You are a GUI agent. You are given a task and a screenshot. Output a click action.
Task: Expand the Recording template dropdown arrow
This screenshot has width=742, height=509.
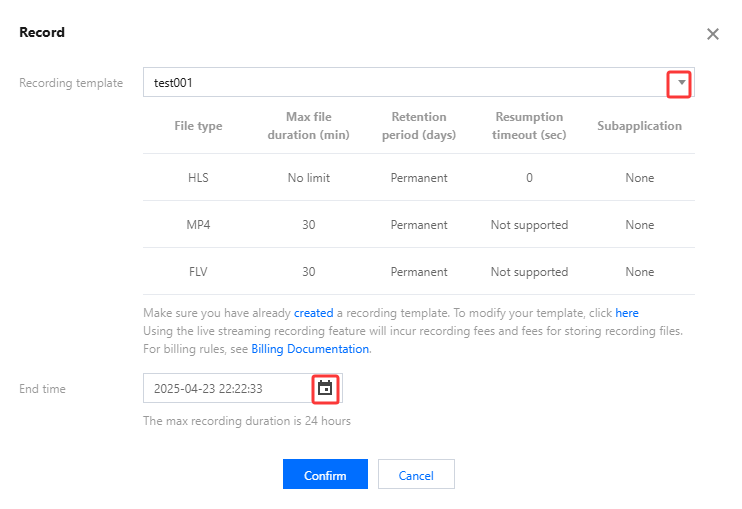(680, 83)
